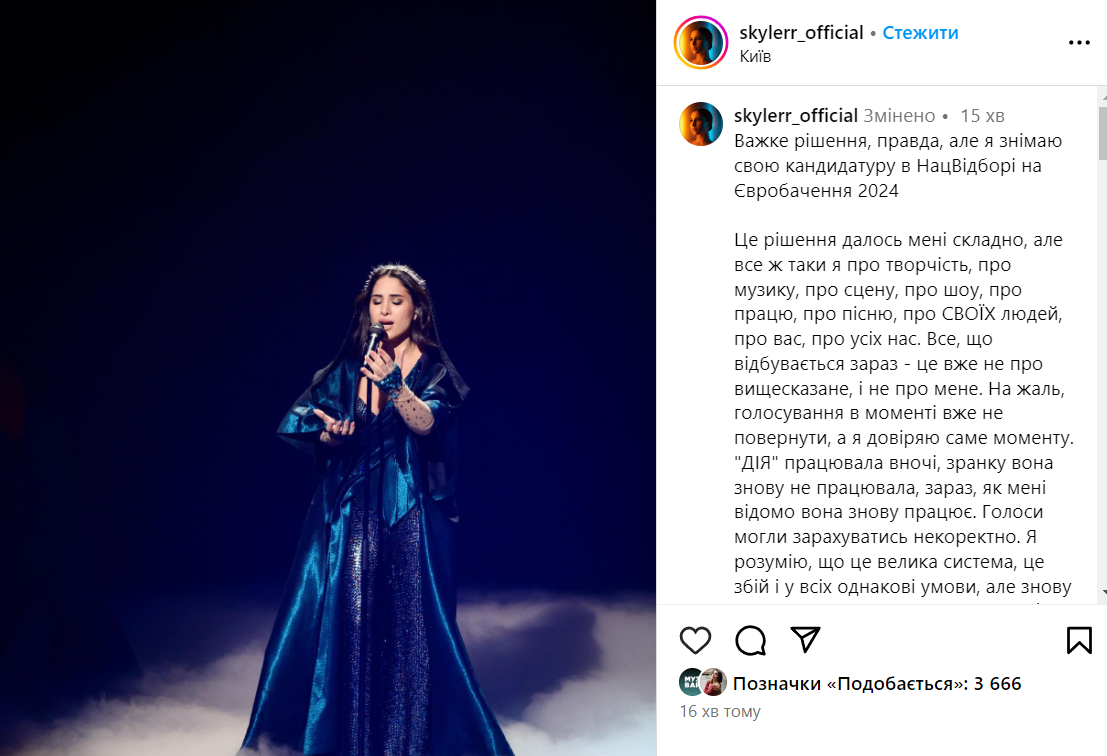Screen dimensions: 1107x756
Task: Share the post via paper plane icon
Action: click(805, 640)
